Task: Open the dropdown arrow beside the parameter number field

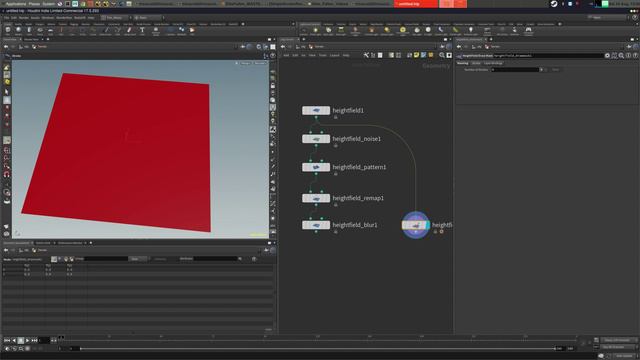Action: coord(542,70)
